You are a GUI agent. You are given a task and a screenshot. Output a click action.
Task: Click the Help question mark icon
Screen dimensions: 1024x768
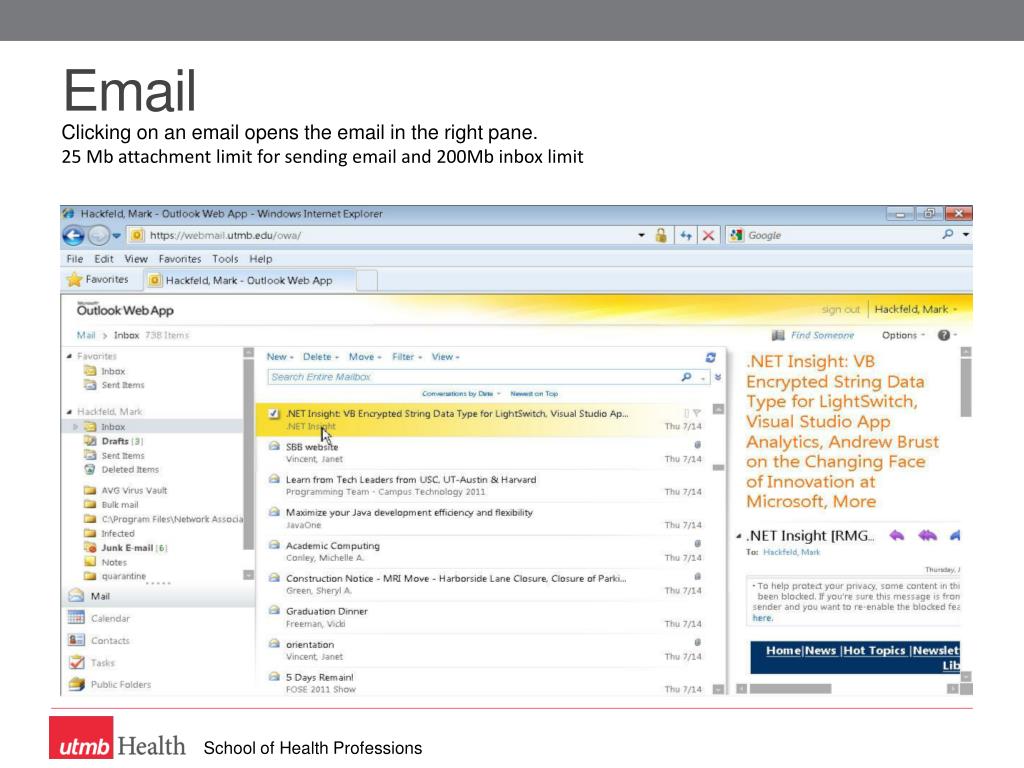(944, 335)
